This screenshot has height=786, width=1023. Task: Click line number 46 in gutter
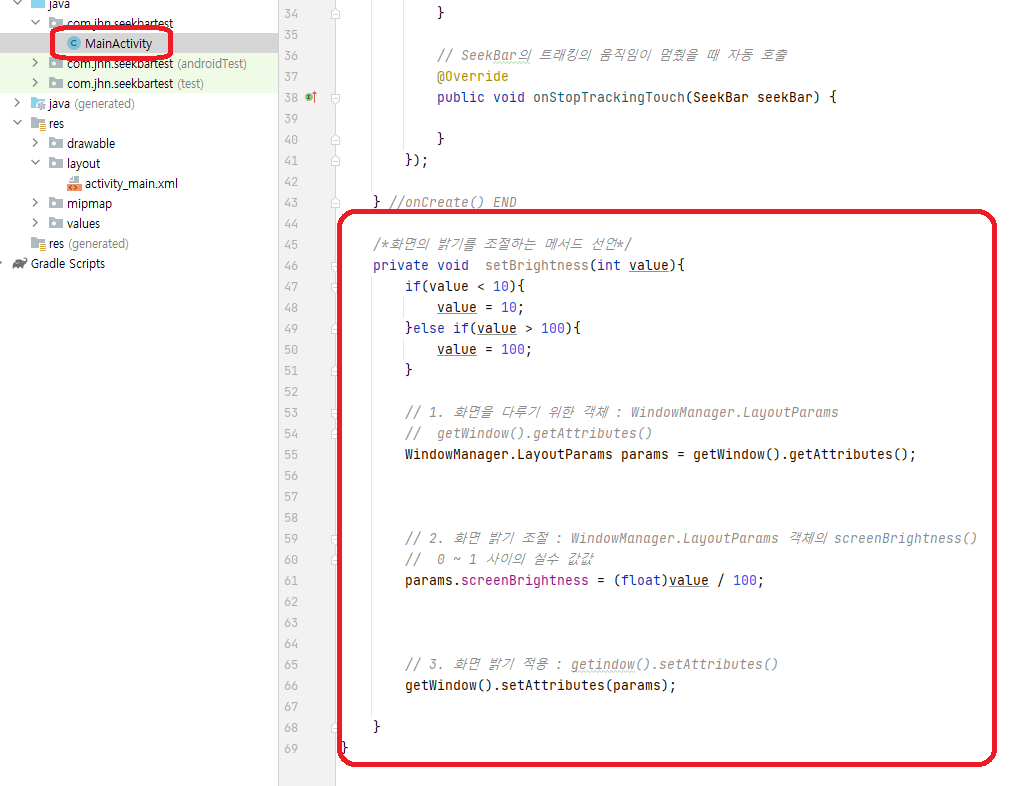click(291, 265)
